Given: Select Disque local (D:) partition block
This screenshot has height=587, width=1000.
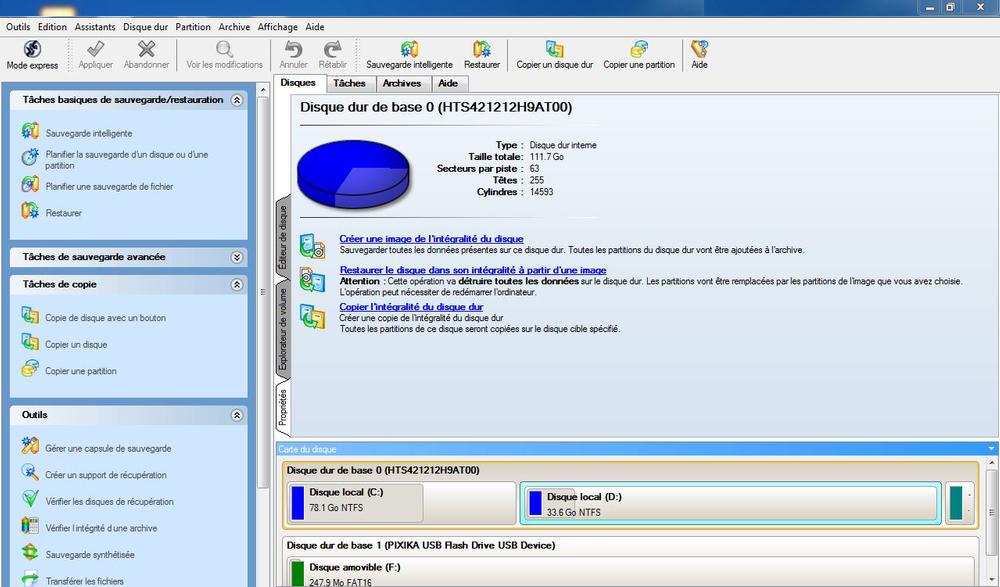Looking at the screenshot, I should click(x=730, y=503).
